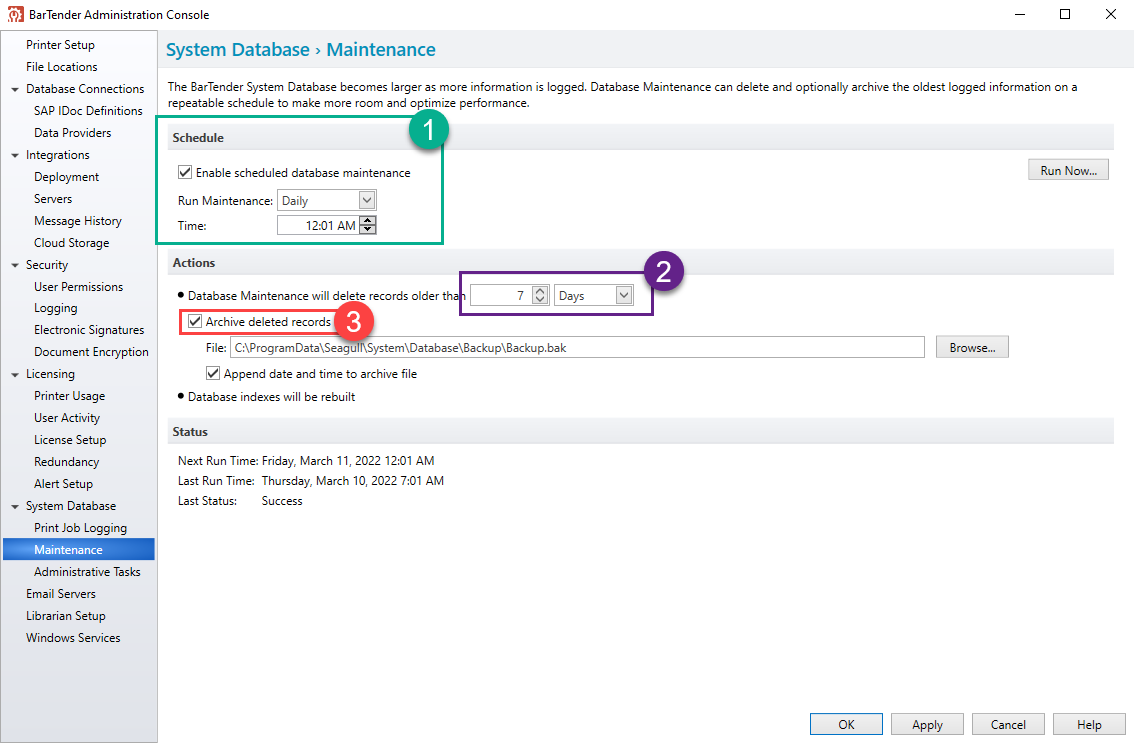Close the Administration Console window
The width and height of the screenshot is (1134, 743).
tap(1111, 14)
